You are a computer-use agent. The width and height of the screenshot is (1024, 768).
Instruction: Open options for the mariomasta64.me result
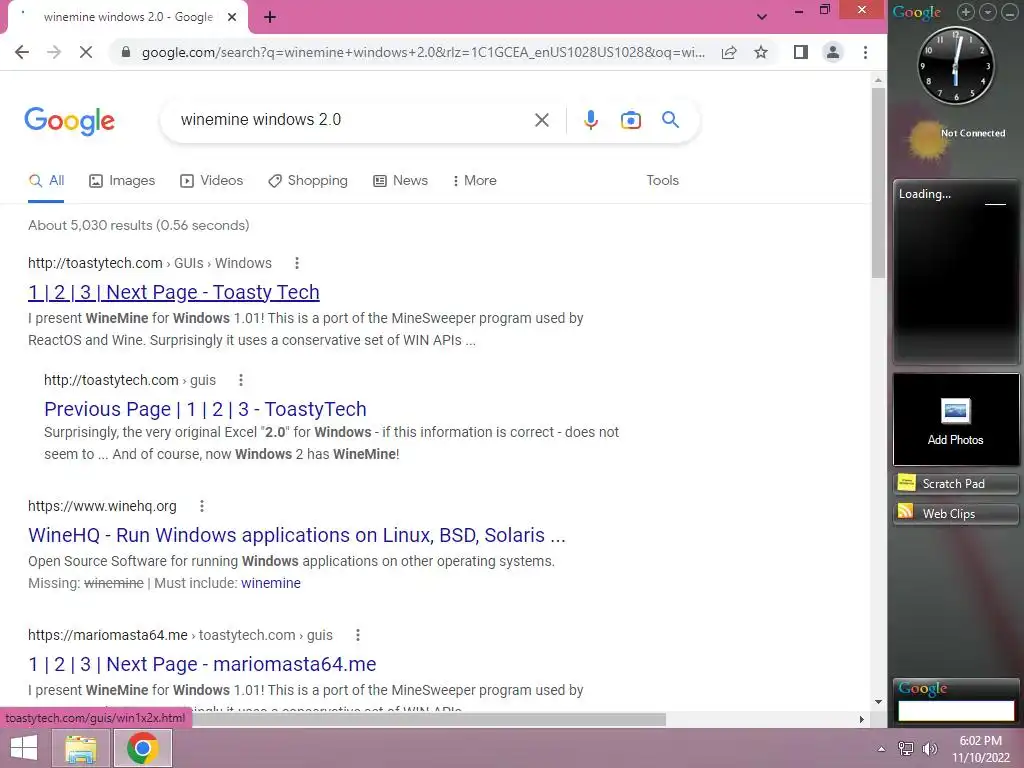[x=357, y=635]
